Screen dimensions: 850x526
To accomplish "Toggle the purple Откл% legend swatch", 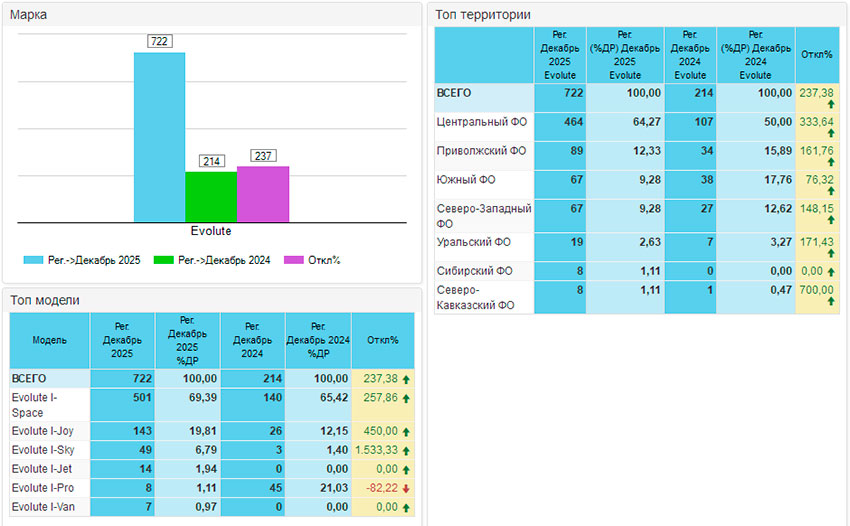I will click(x=293, y=260).
